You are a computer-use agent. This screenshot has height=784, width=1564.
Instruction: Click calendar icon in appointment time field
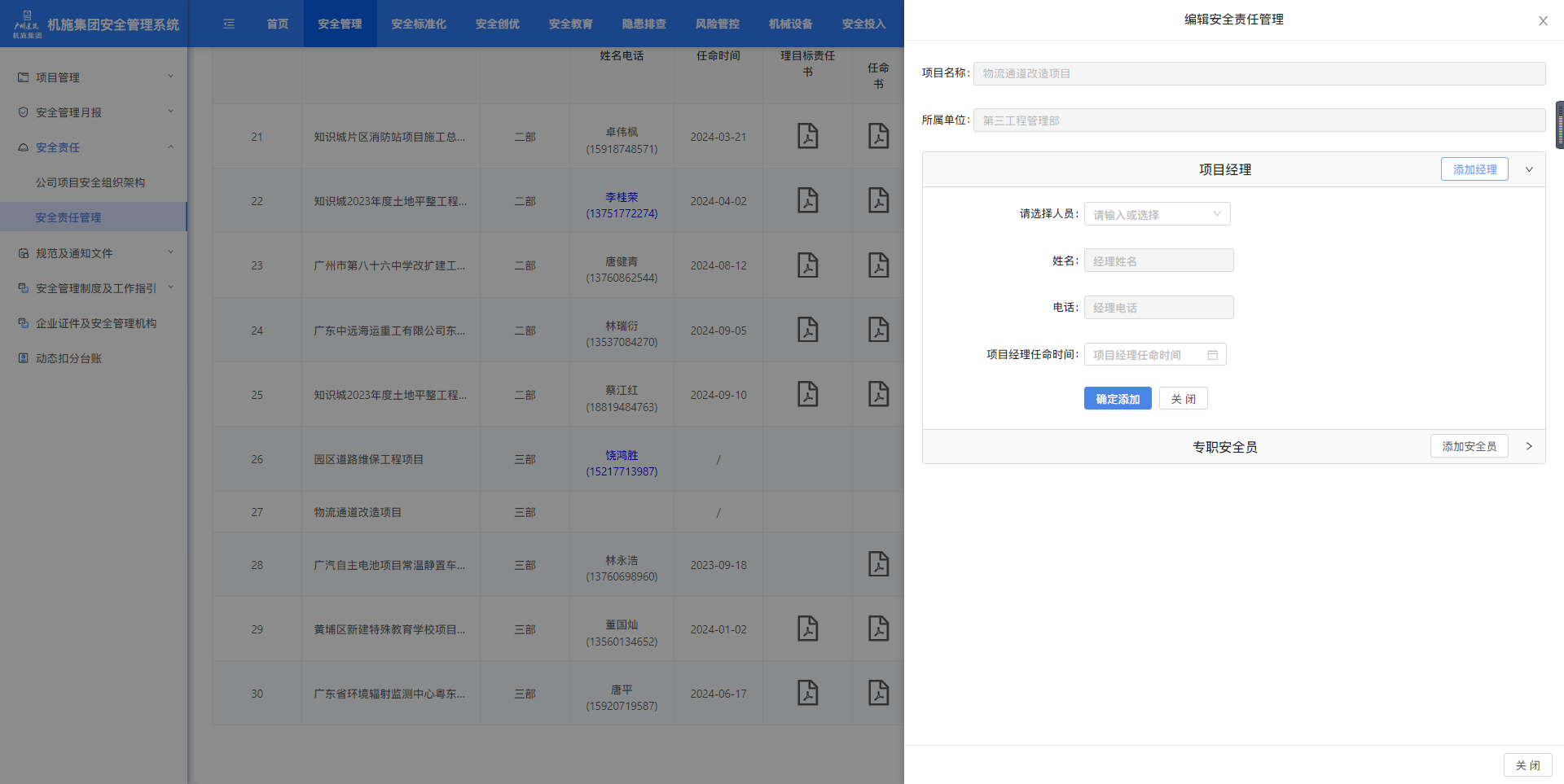click(x=1212, y=355)
